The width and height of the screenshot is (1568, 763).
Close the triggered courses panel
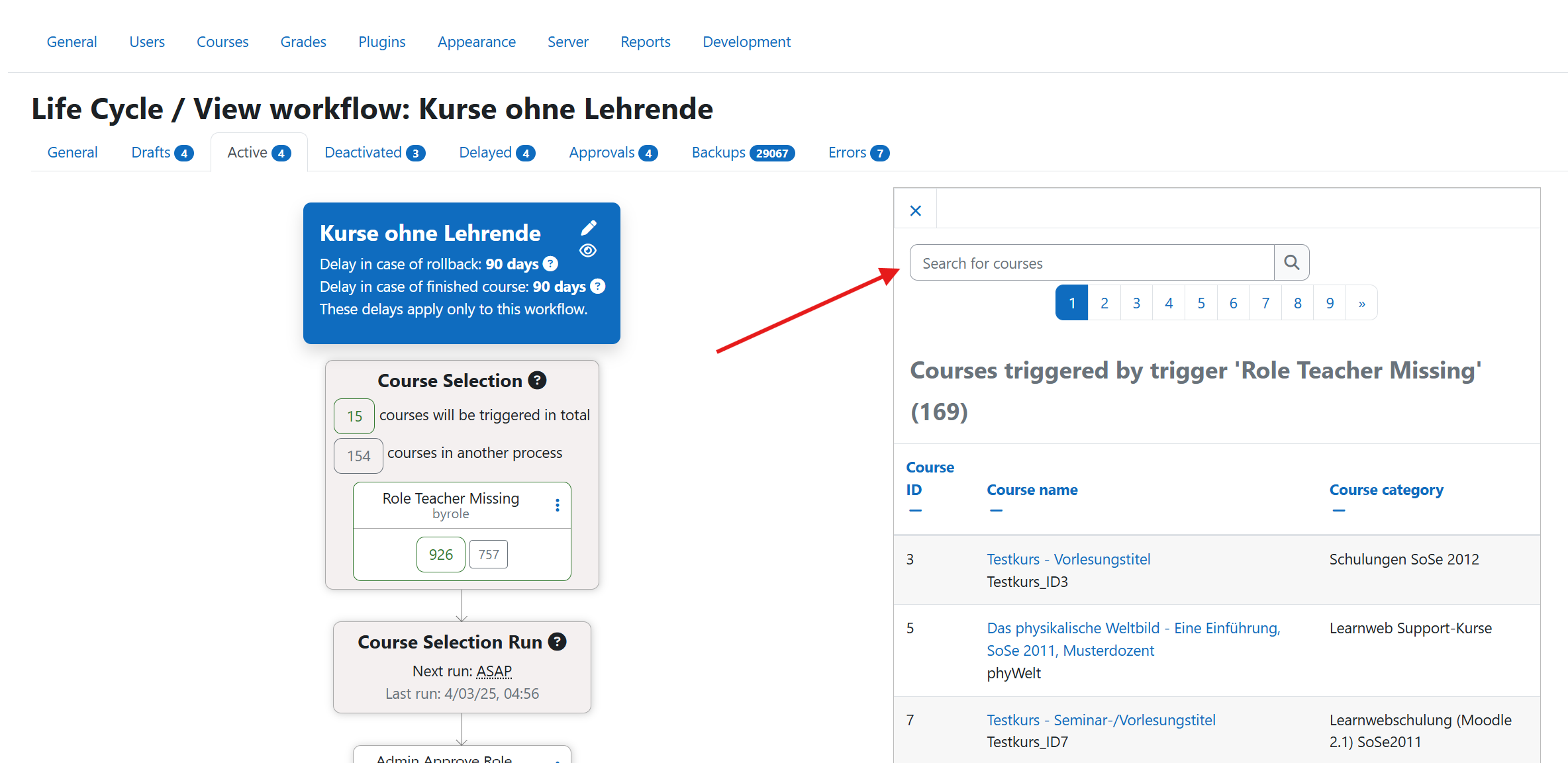pyautogui.click(x=915, y=210)
